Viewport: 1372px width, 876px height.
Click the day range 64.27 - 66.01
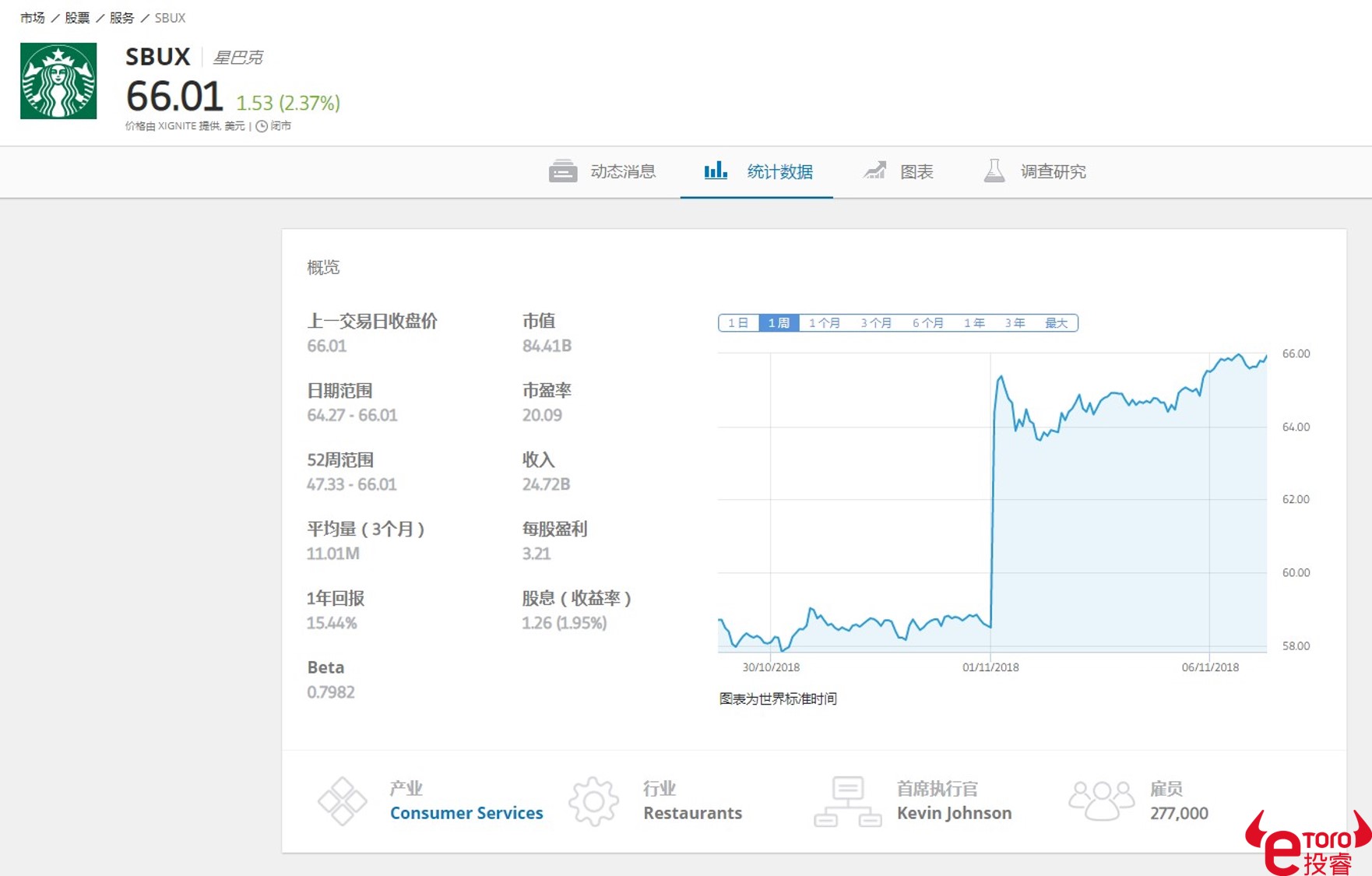tap(352, 415)
